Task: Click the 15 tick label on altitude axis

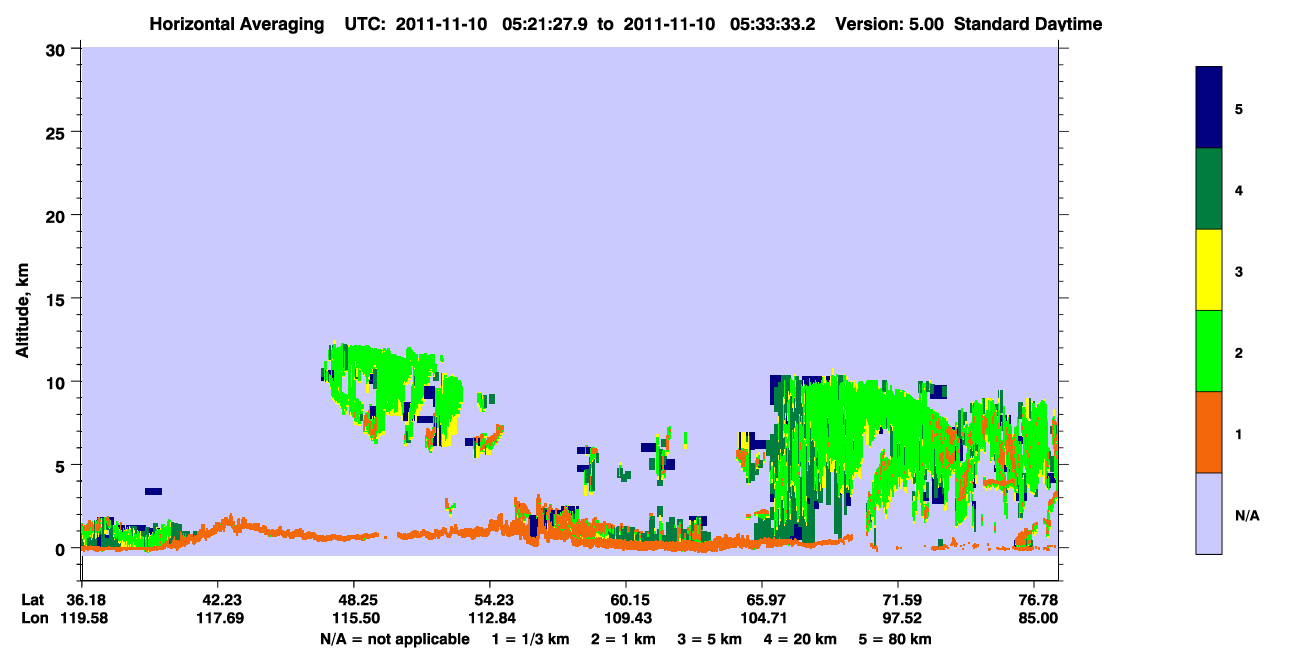Action: pos(57,299)
